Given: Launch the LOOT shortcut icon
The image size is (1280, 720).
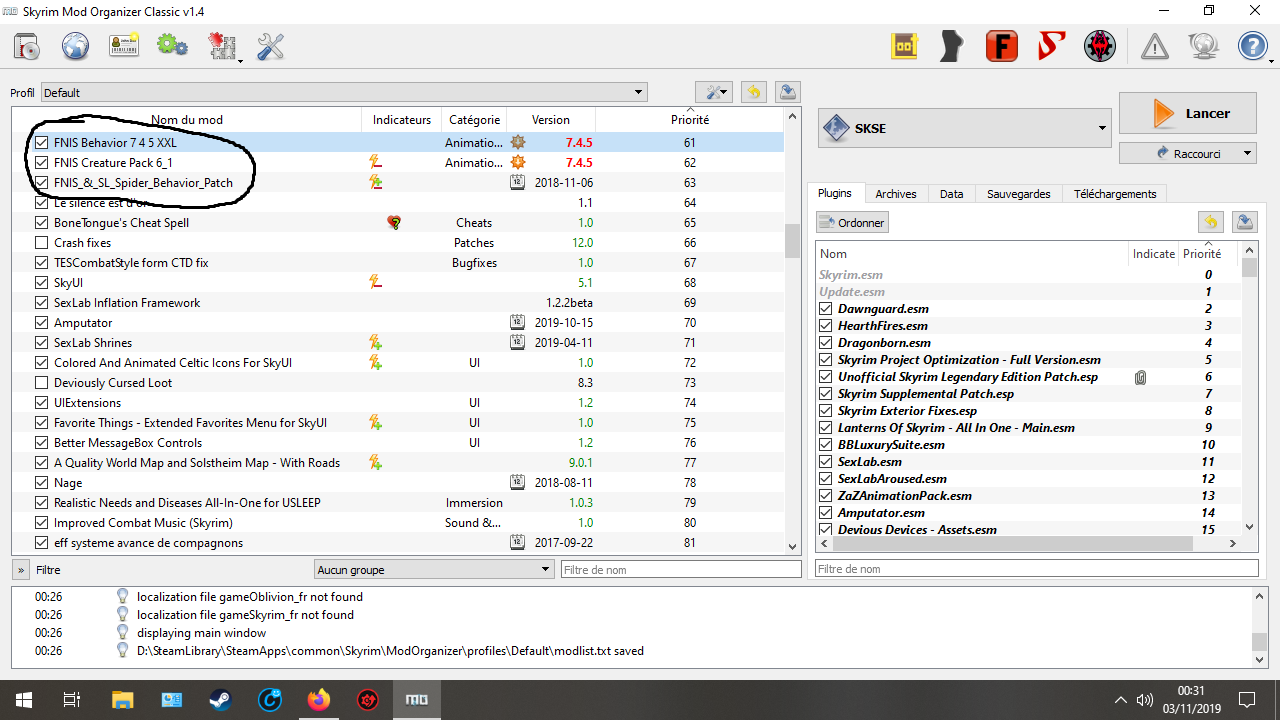Looking at the screenshot, I should (904, 46).
